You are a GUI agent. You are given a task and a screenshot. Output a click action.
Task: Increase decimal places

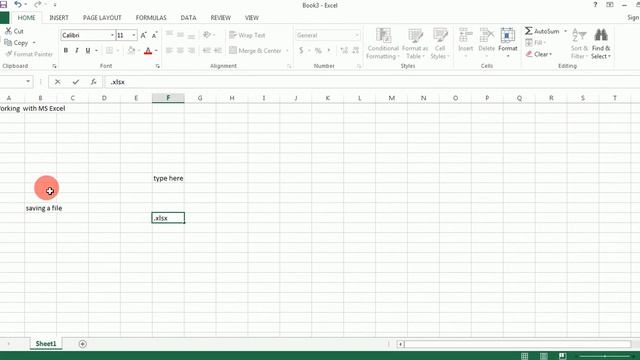pyautogui.click(x=344, y=51)
